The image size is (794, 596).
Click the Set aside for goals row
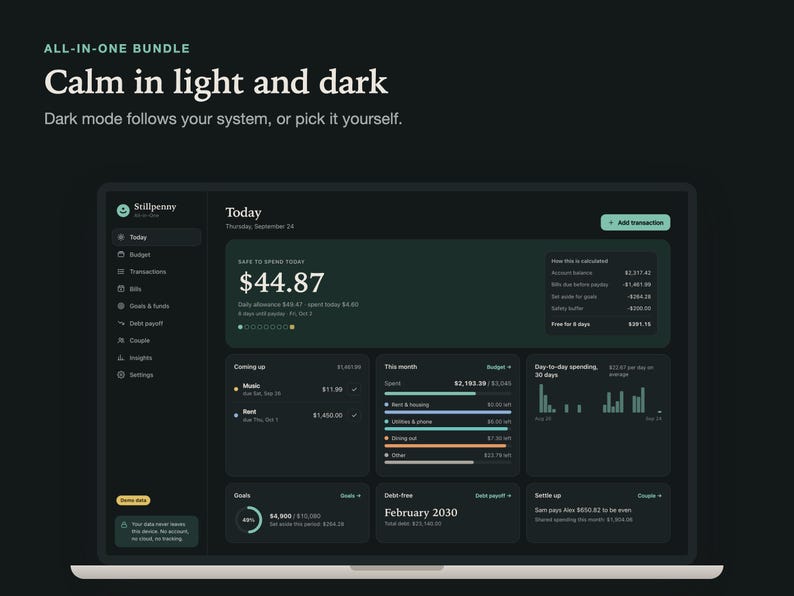pos(601,297)
